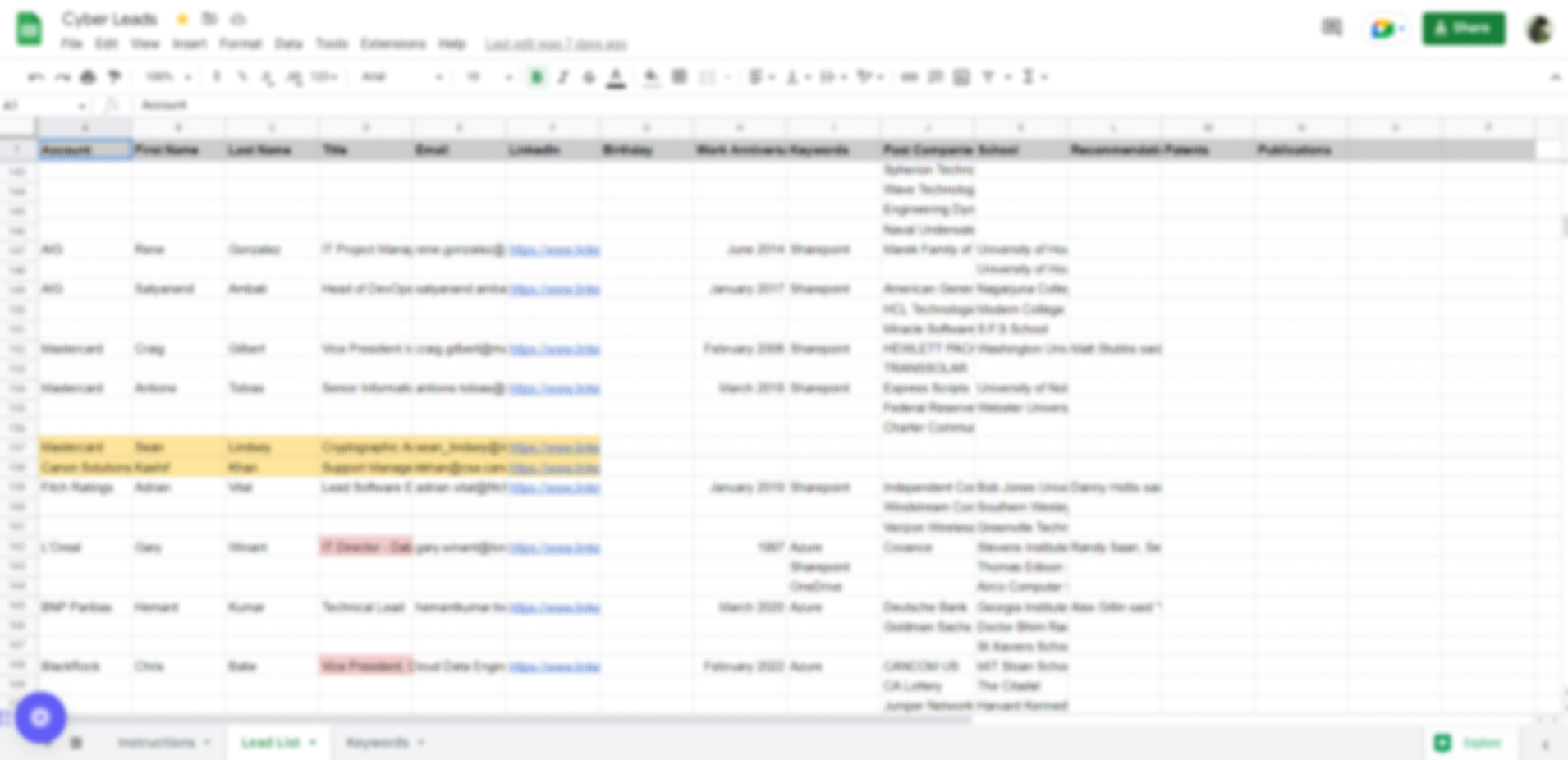The image size is (1568, 760).
Task: Expand the side panel arrow
Action: coord(1545,744)
